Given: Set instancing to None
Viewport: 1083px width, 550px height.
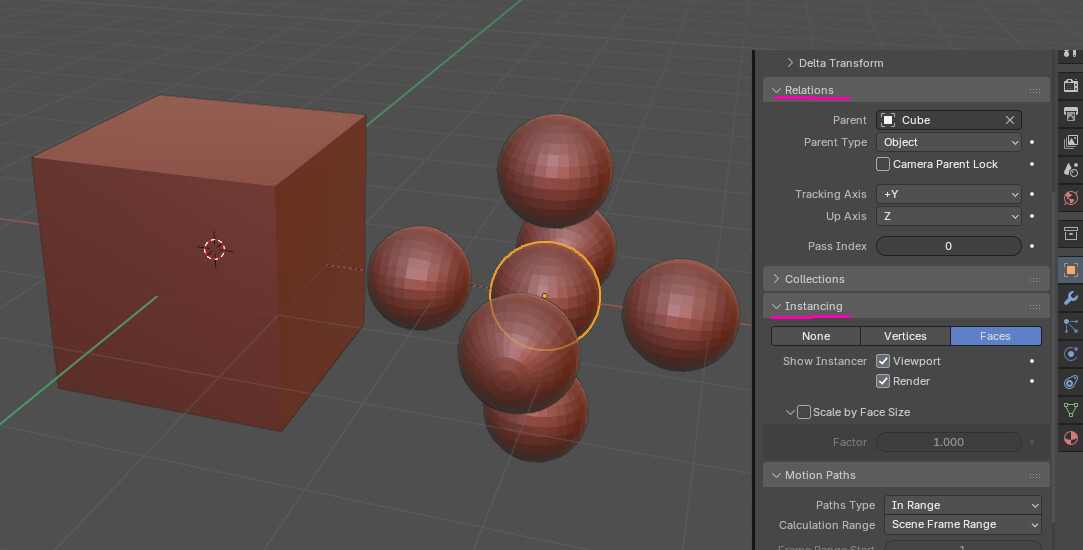Looking at the screenshot, I should [816, 336].
